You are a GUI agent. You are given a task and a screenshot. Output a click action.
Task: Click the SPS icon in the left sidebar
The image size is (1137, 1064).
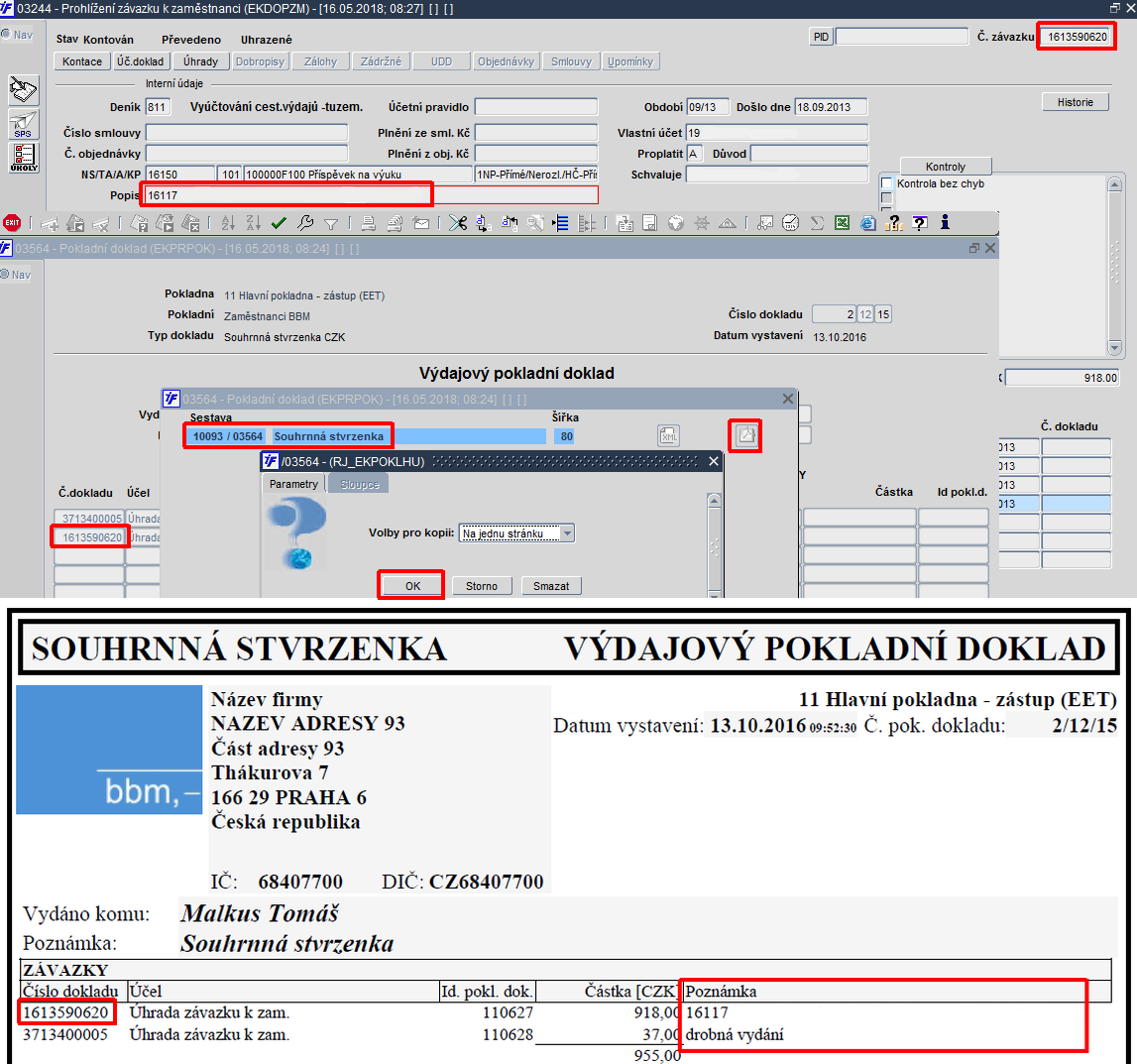pyautogui.click(x=23, y=124)
